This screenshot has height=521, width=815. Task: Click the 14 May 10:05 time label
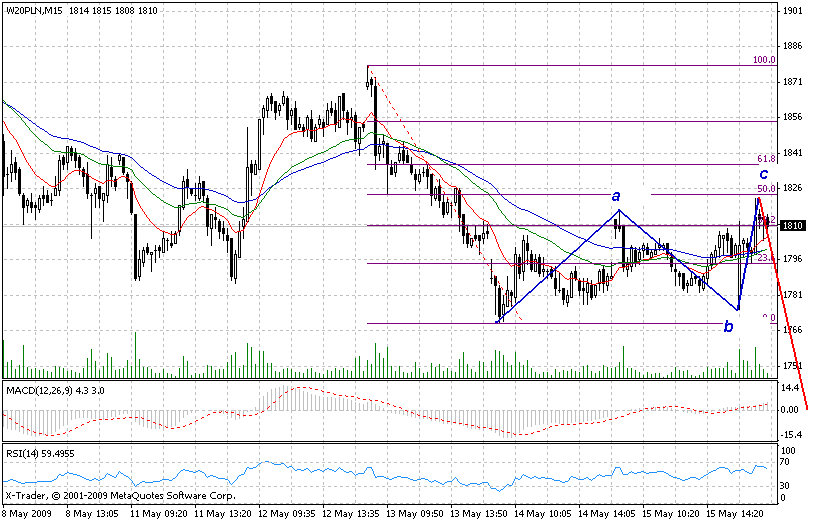tap(544, 514)
